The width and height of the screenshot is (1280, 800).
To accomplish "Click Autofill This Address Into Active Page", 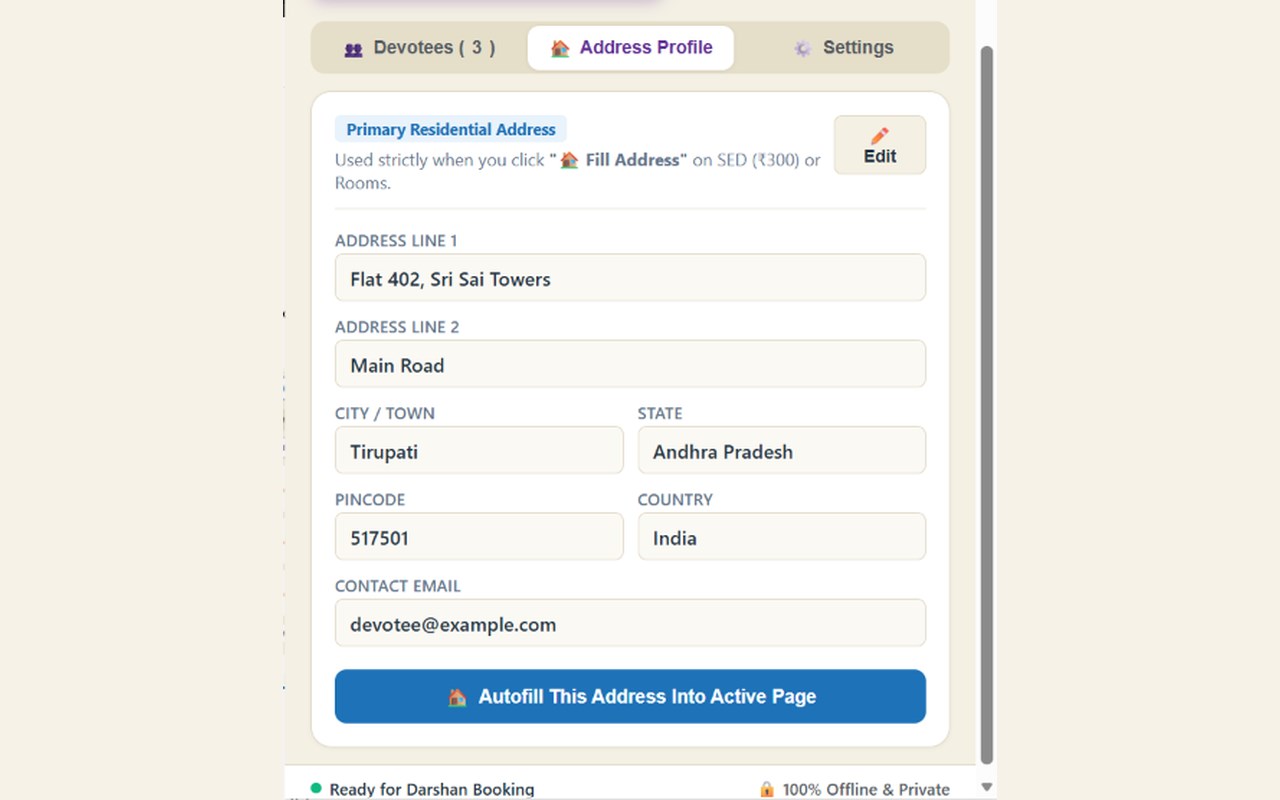I will click(x=630, y=696).
